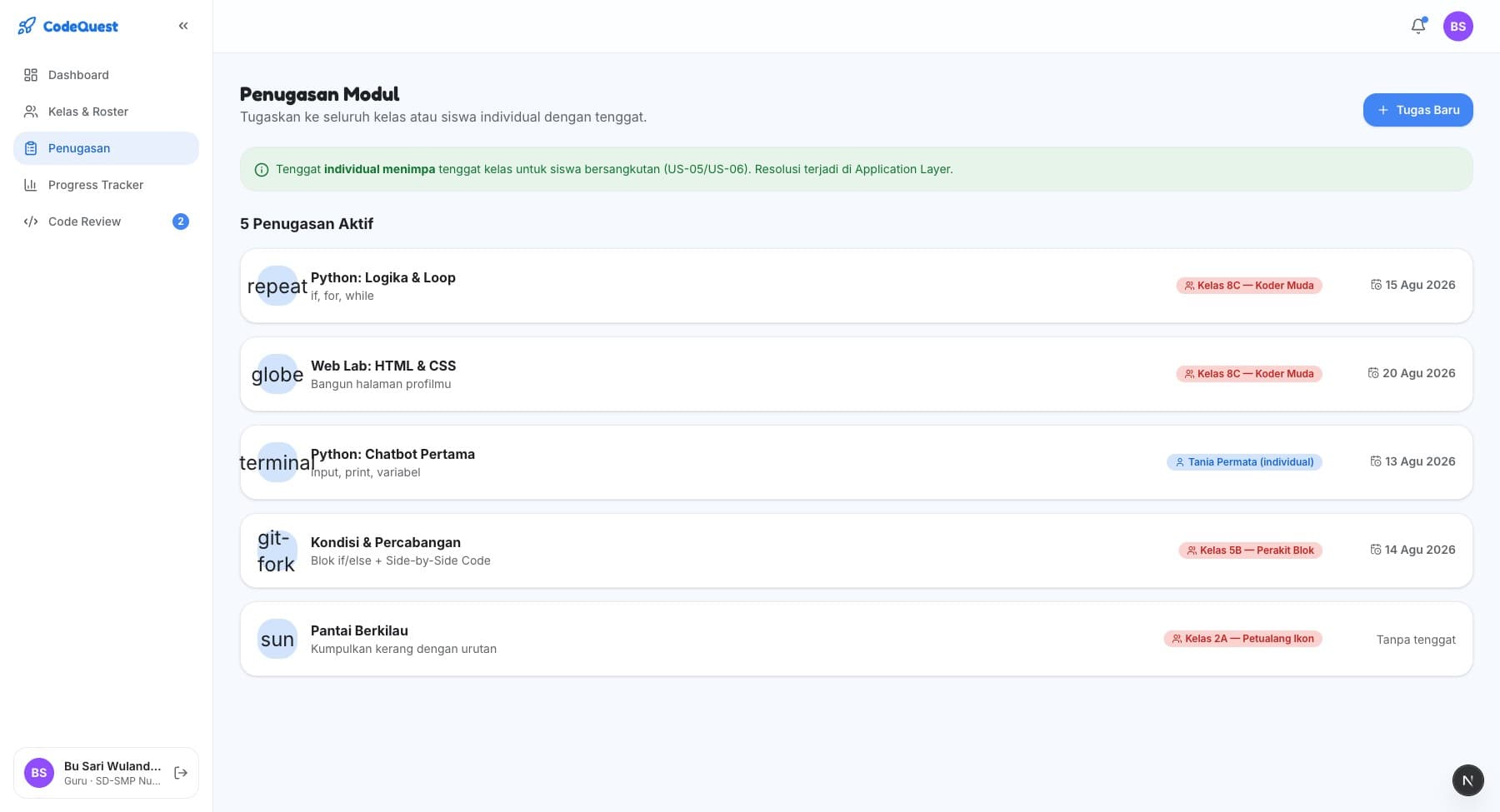Click the Tania Permata (individual) tag
The width and height of the screenshot is (1500, 812).
pyautogui.click(x=1244, y=462)
